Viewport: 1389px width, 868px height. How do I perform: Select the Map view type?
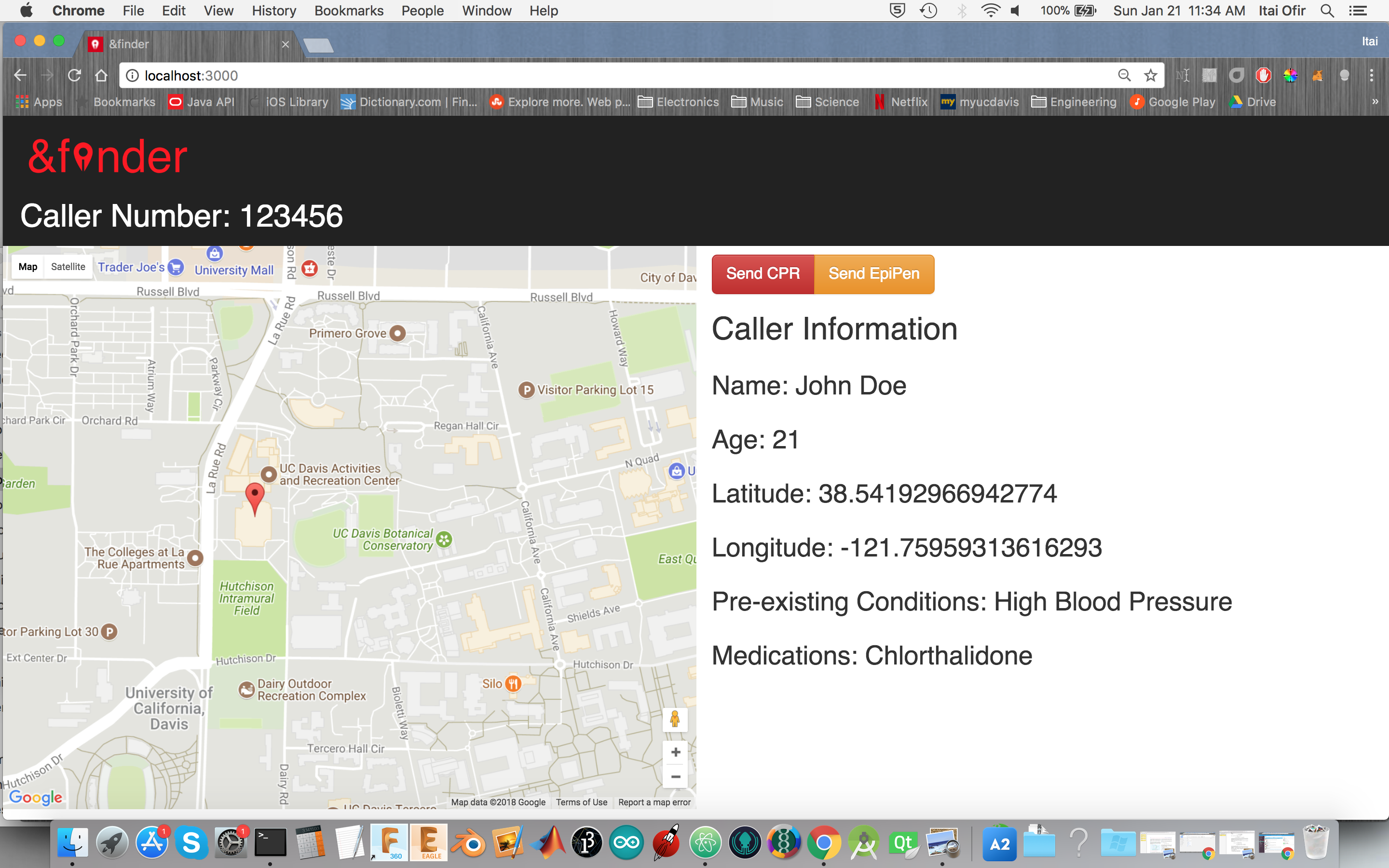27,266
